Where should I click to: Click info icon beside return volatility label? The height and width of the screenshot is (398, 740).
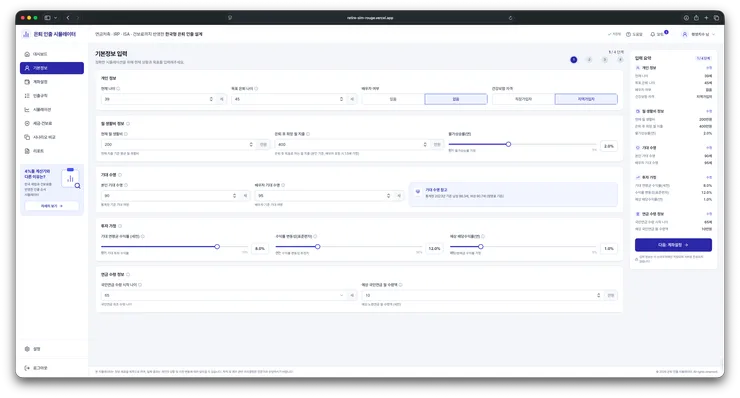point(315,236)
